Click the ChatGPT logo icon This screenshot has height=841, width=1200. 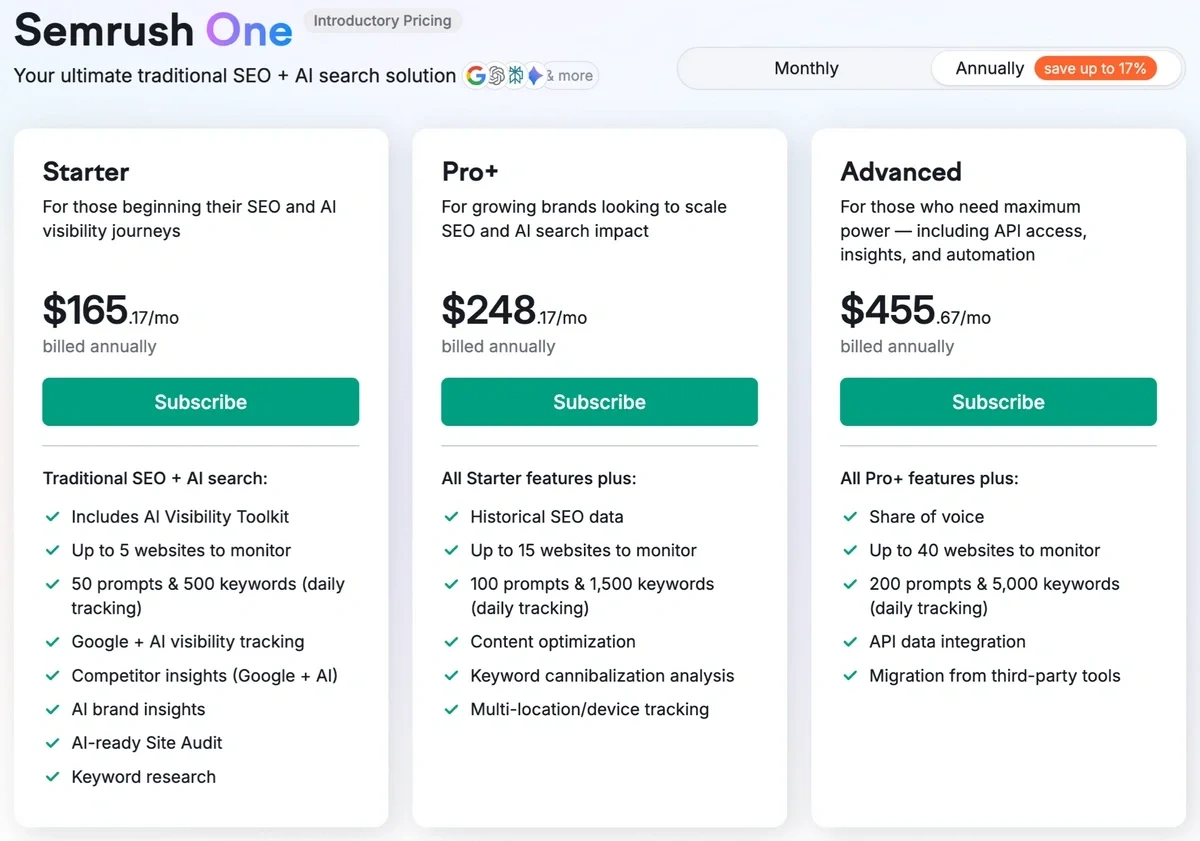pos(496,76)
